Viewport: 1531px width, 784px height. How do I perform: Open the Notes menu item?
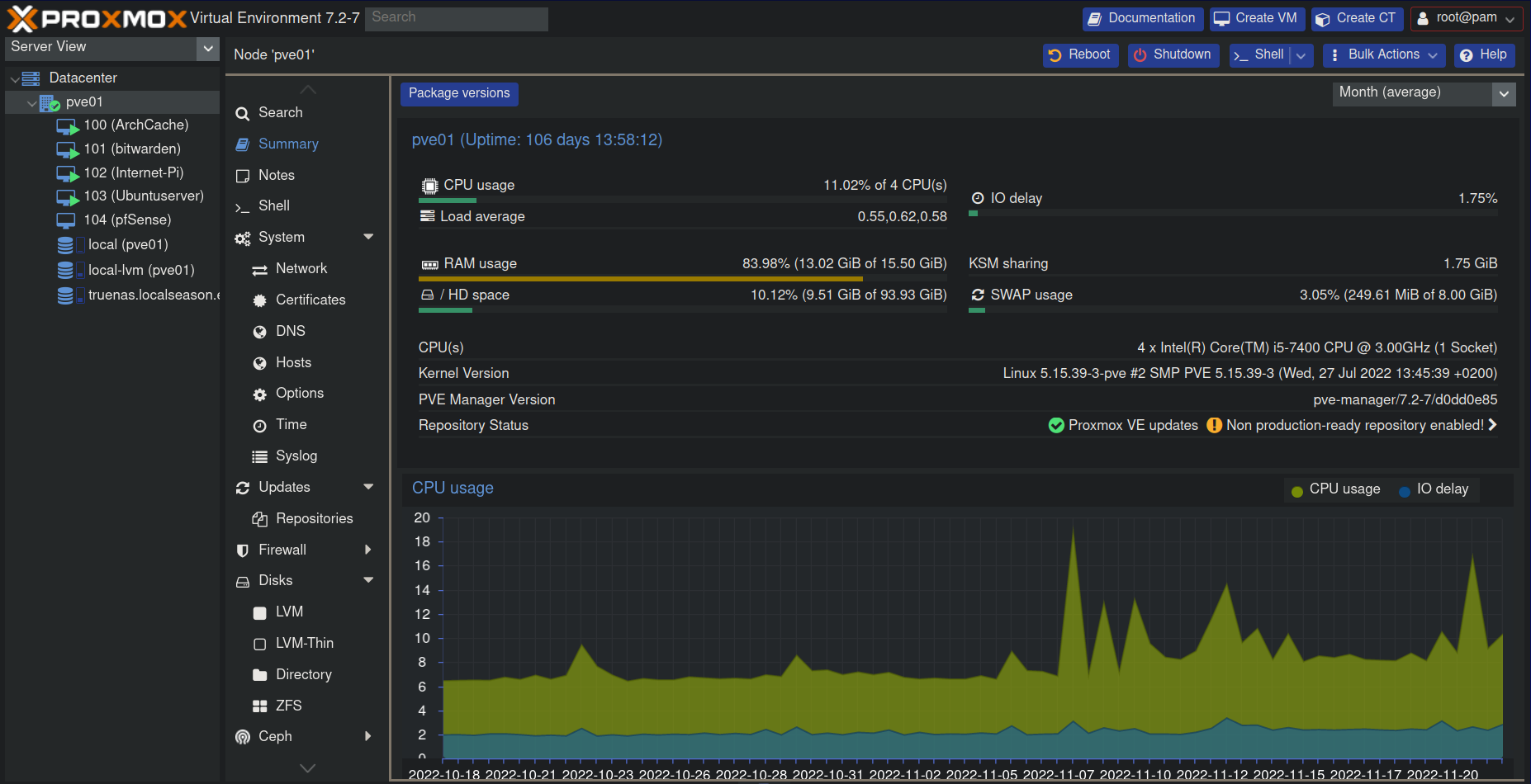click(x=277, y=176)
